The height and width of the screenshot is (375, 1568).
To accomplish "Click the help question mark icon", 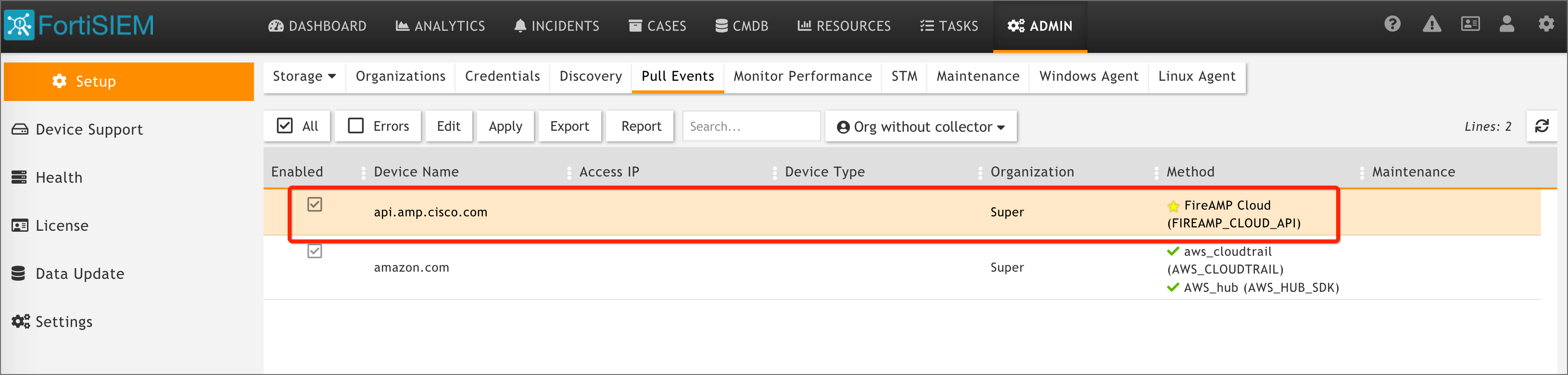I will [1392, 25].
